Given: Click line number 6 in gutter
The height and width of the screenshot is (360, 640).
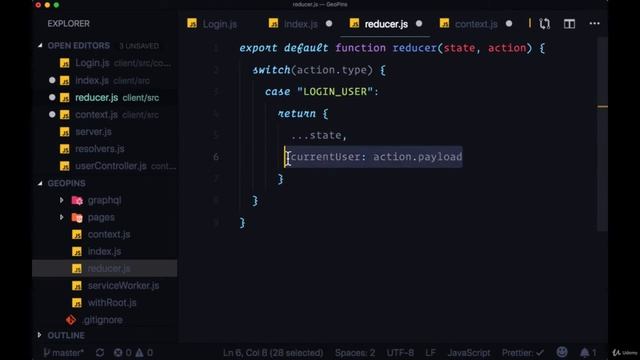Looking at the screenshot, I should [216, 157].
